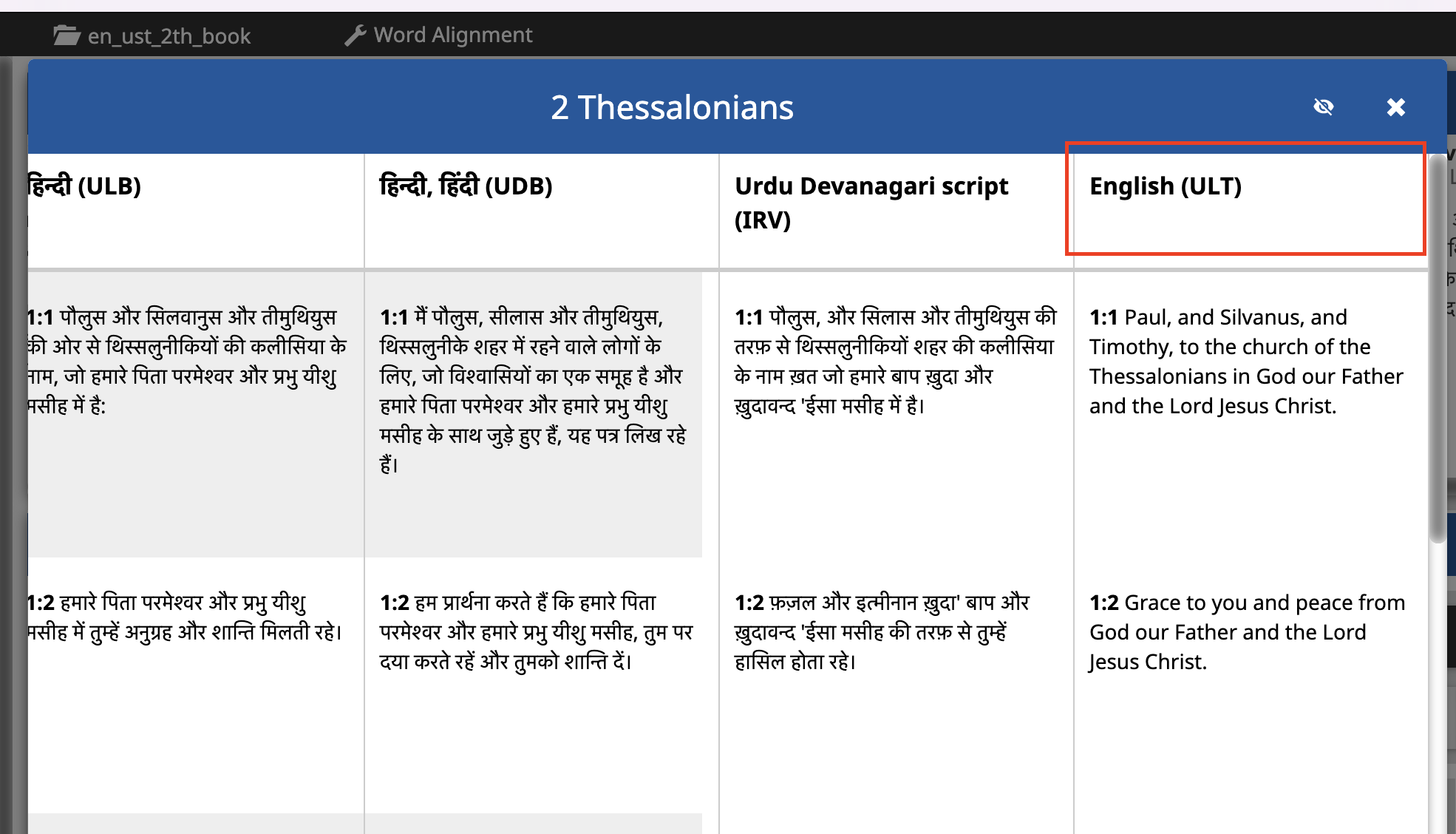Click English verse 1:1 starting 'Paul, and Silvanus'

coord(1246,361)
